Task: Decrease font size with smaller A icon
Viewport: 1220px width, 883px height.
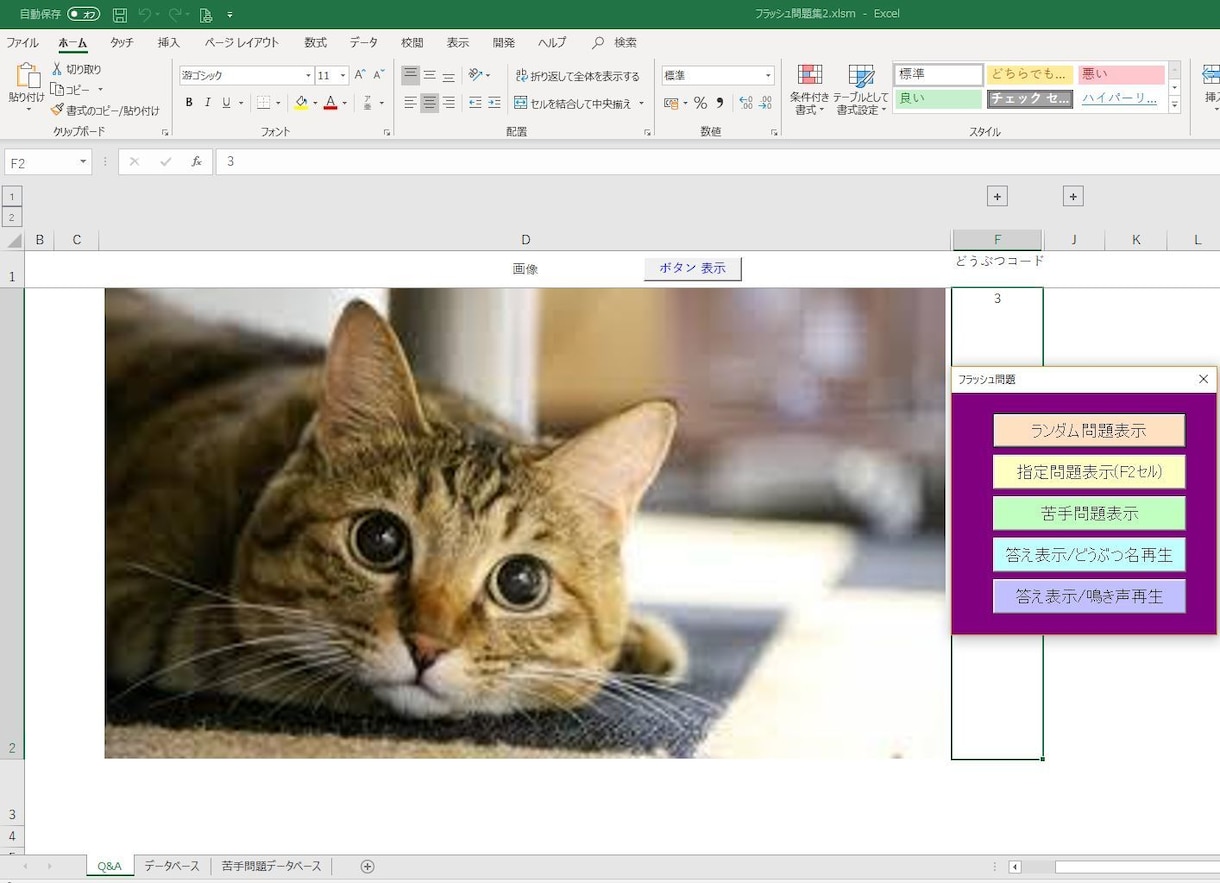Action: [x=379, y=75]
